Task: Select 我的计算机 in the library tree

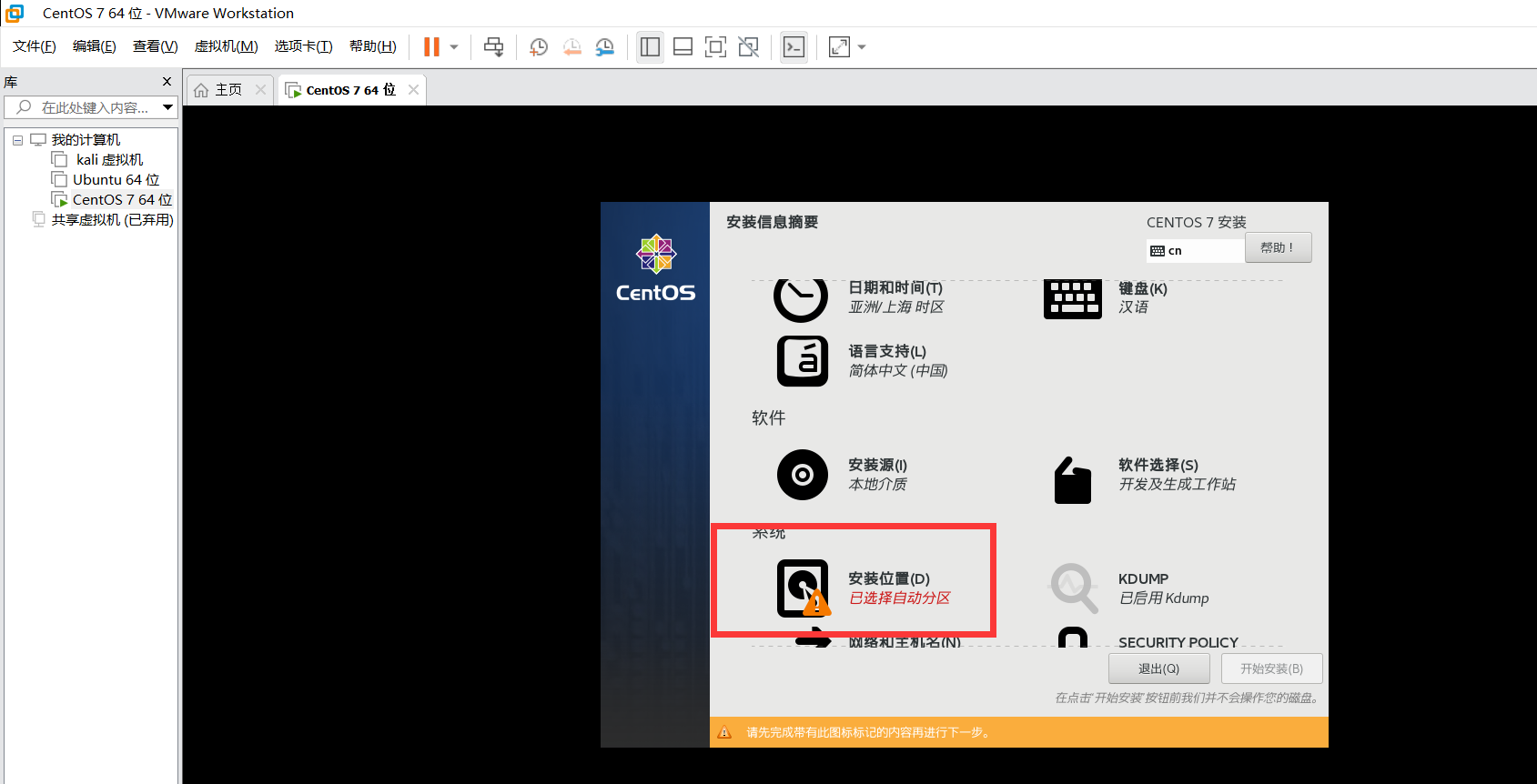Action: 86,140
